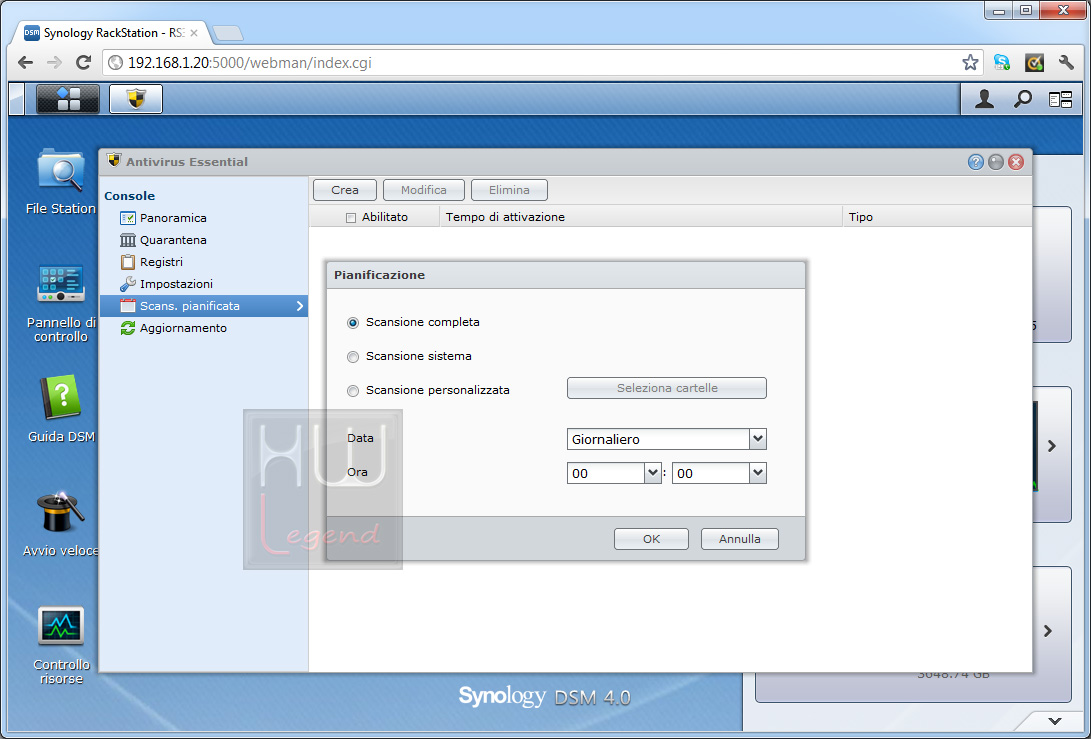Expand the upper widget chevron arrow
Image resolution: width=1091 pixels, height=739 pixels.
pyautogui.click(x=1052, y=446)
